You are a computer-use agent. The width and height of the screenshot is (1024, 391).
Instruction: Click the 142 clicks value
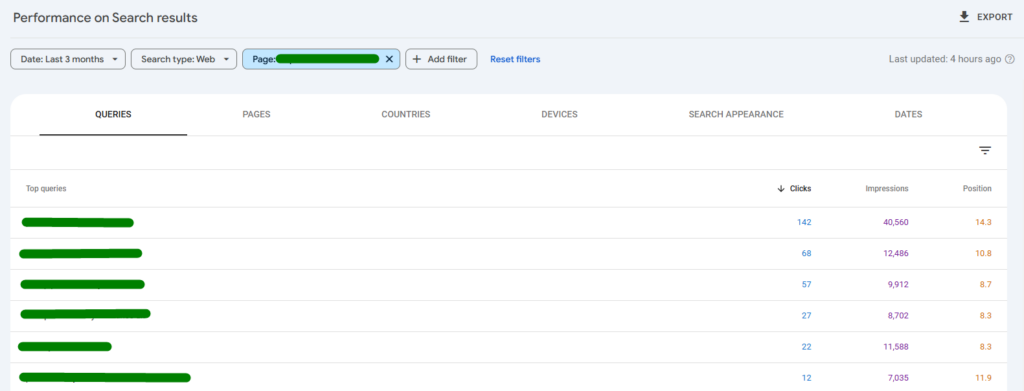point(804,222)
